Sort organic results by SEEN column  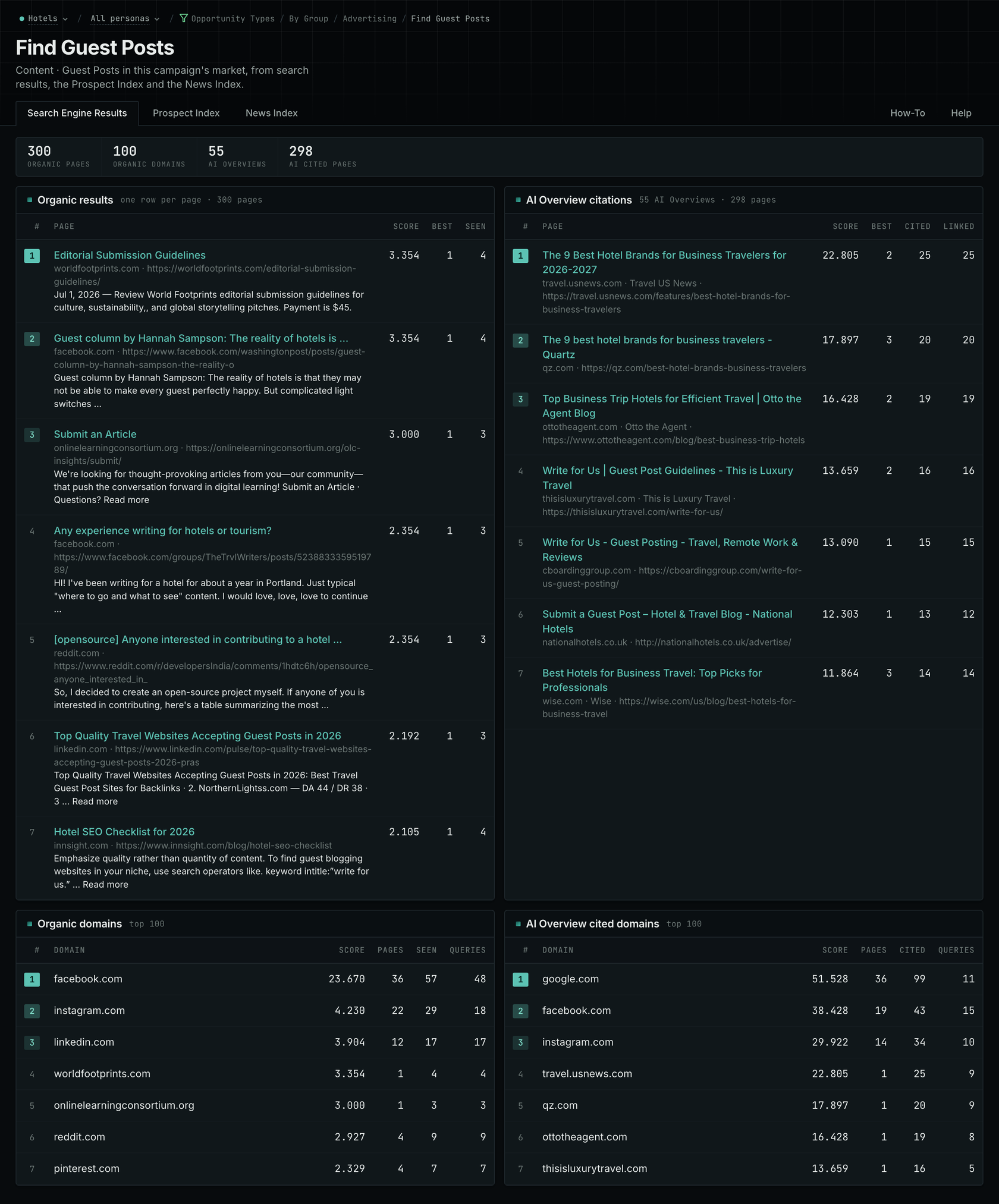pos(476,227)
